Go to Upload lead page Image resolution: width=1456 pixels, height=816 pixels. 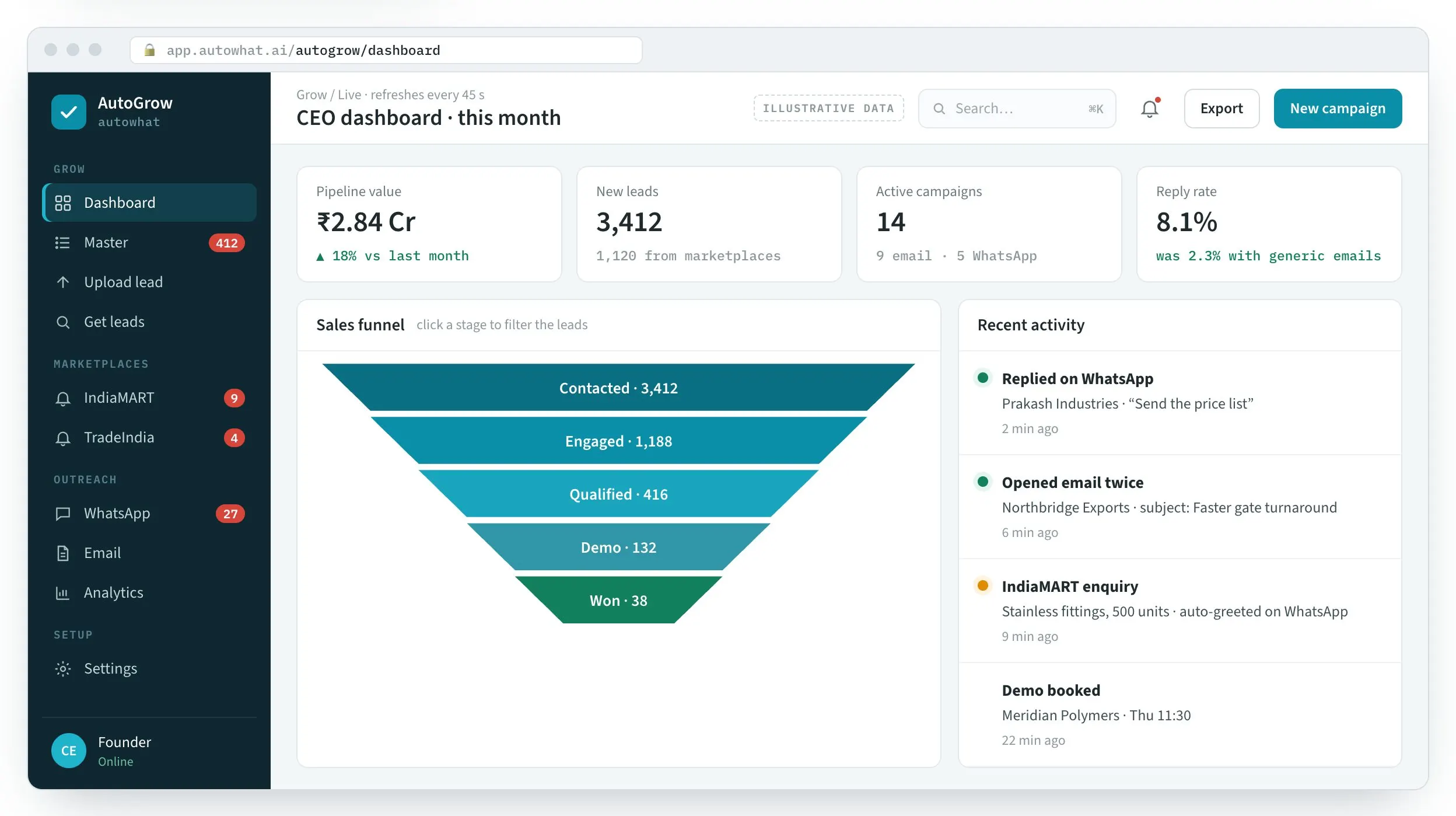(x=149, y=283)
